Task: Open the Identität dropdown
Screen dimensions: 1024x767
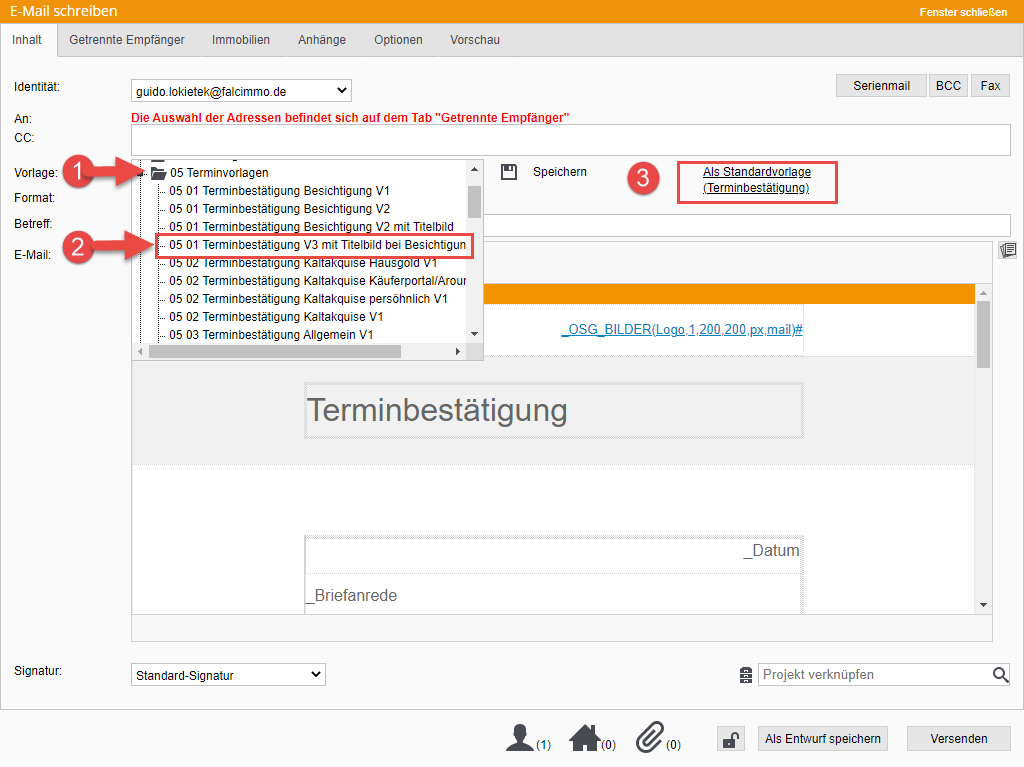Action: coord(241,91)
